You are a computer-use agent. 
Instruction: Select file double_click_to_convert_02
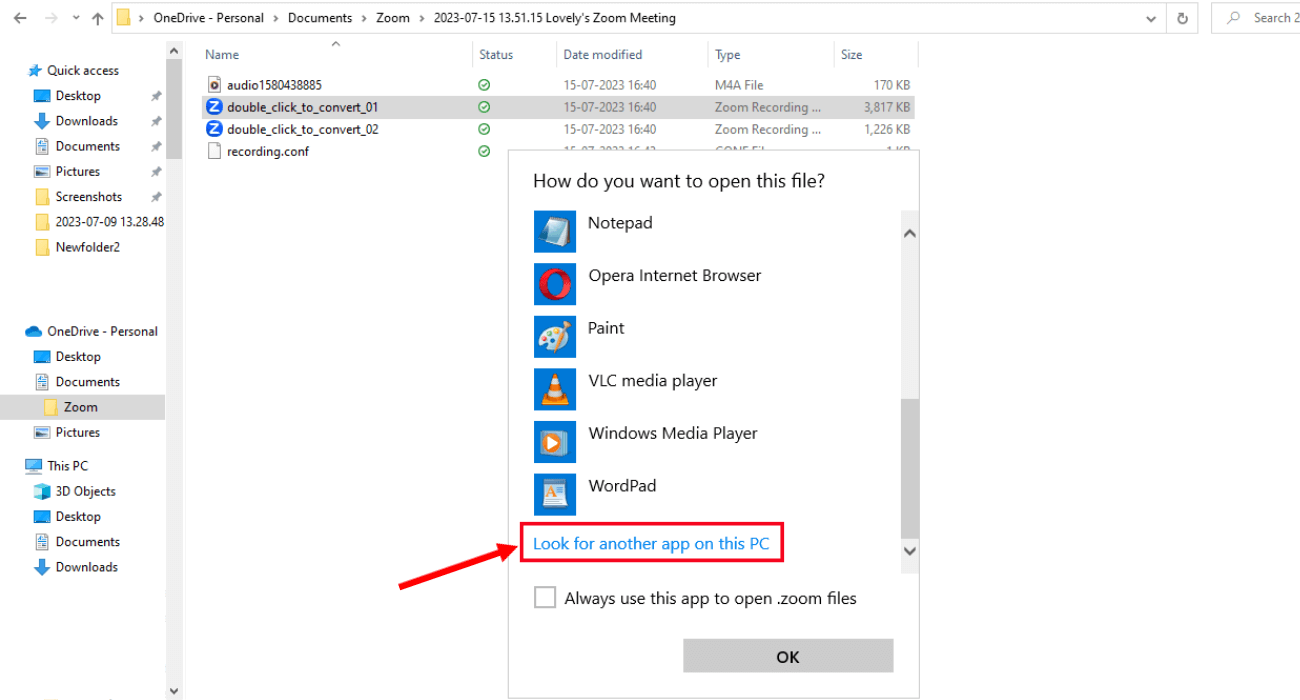point(303,129)
